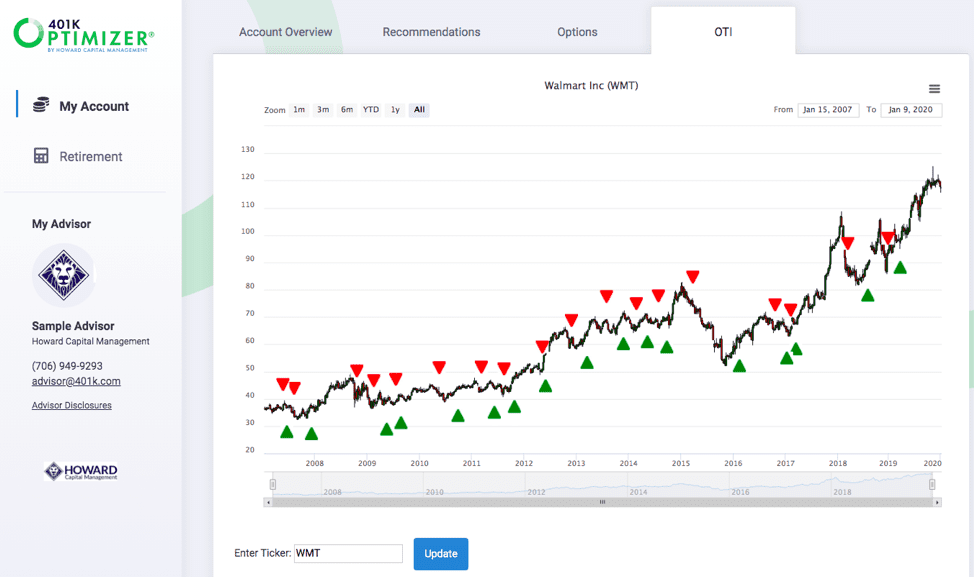Enable the All zoom range
Screen dimensions: 974x577
(418, 110)
